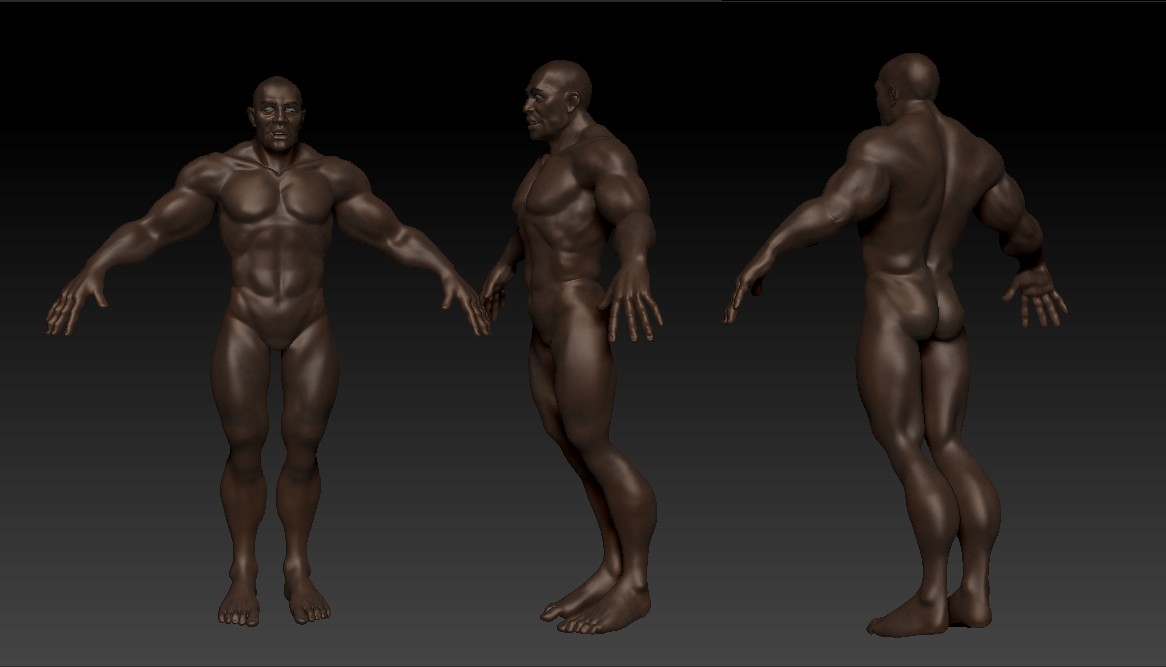This screenshot has height=667, width=1166.
Task: Click the side-view figure's head
Action: click(557, 100)
